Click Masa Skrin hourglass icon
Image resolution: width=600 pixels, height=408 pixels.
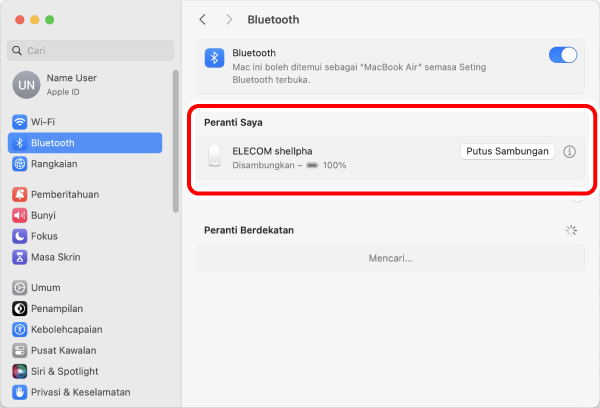click(x=20, y=257)
